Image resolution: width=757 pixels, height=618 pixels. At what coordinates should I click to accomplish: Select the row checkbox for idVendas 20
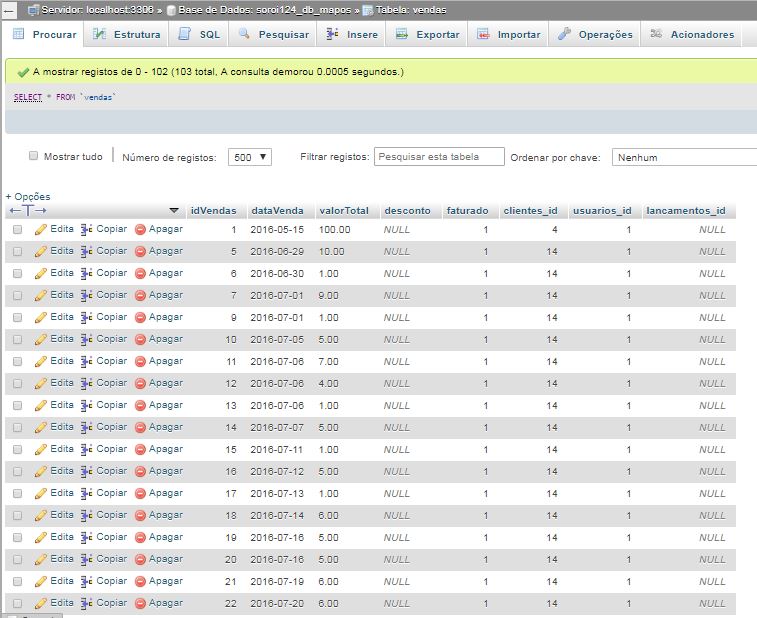[x=17, y=560]
